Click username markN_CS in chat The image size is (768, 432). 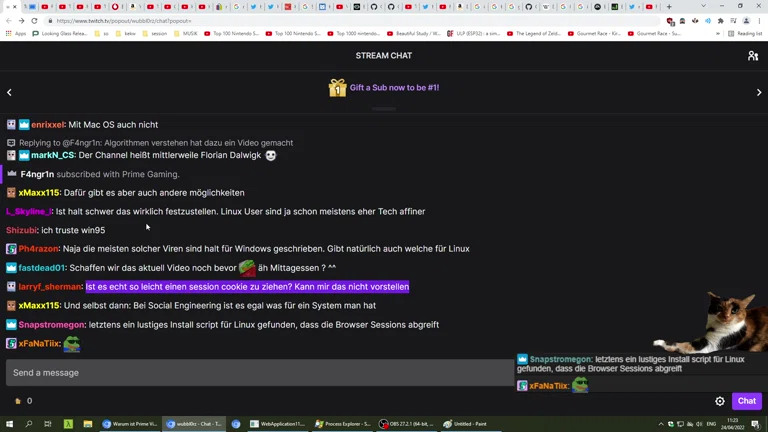tap(53, 155)
